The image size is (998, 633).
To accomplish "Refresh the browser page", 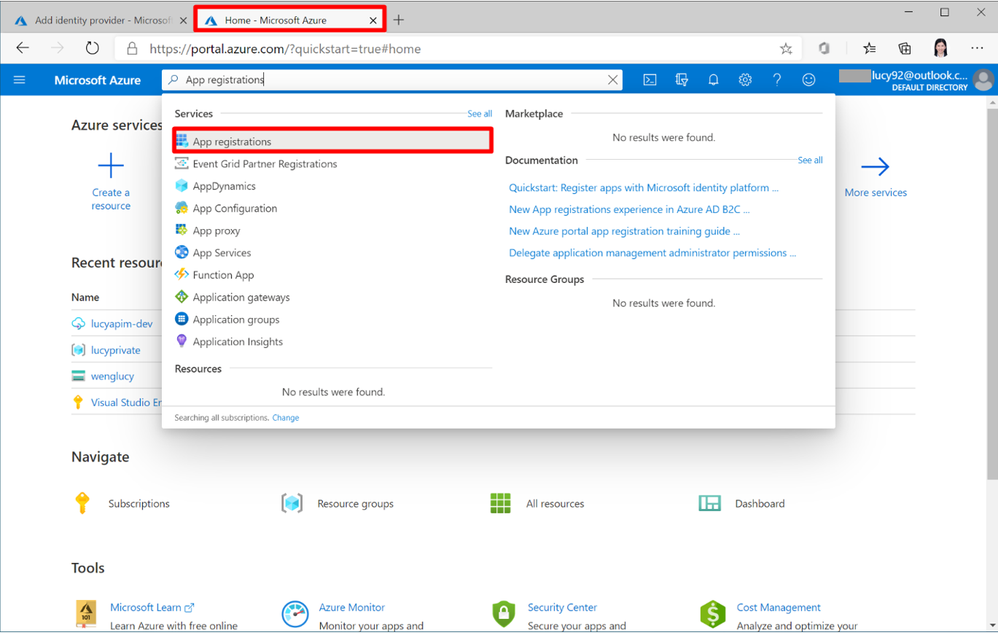I will click(x=92, y=48).
